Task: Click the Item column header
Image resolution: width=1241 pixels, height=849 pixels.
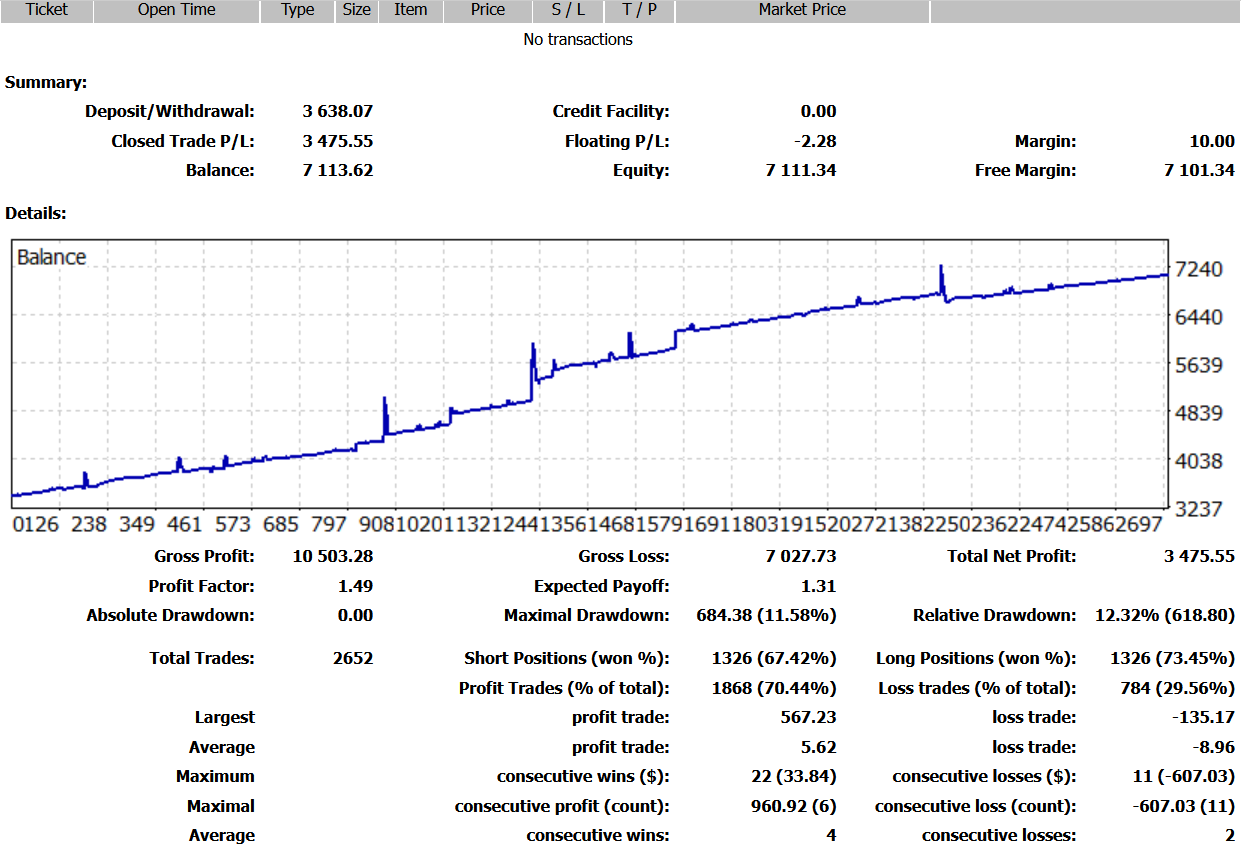Action: coord(410,11)
